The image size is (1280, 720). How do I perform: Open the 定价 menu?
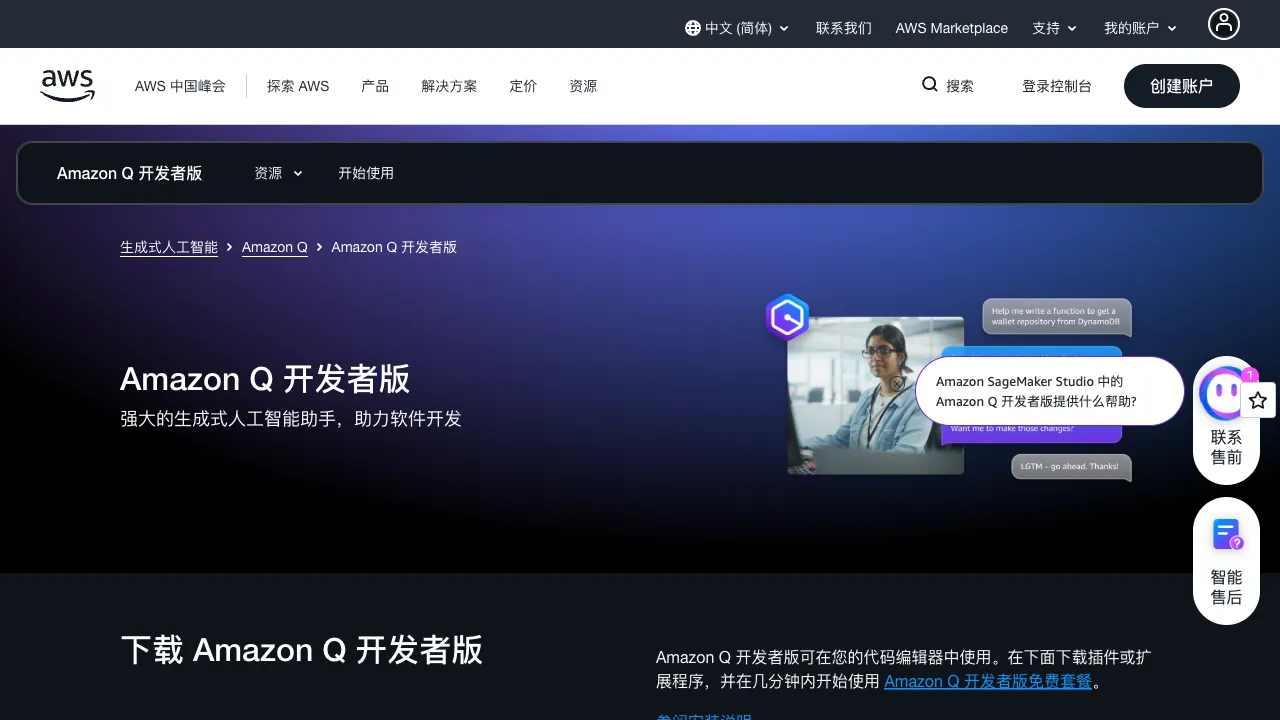pyautogui.click(x=523, y=86)
